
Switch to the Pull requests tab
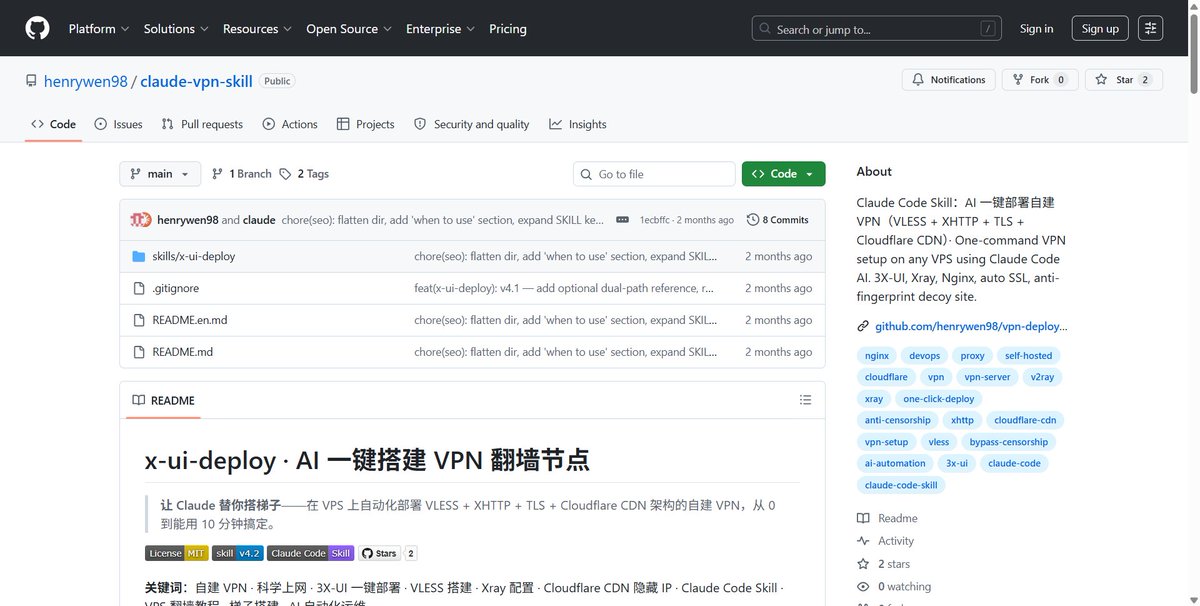point(203,124)
